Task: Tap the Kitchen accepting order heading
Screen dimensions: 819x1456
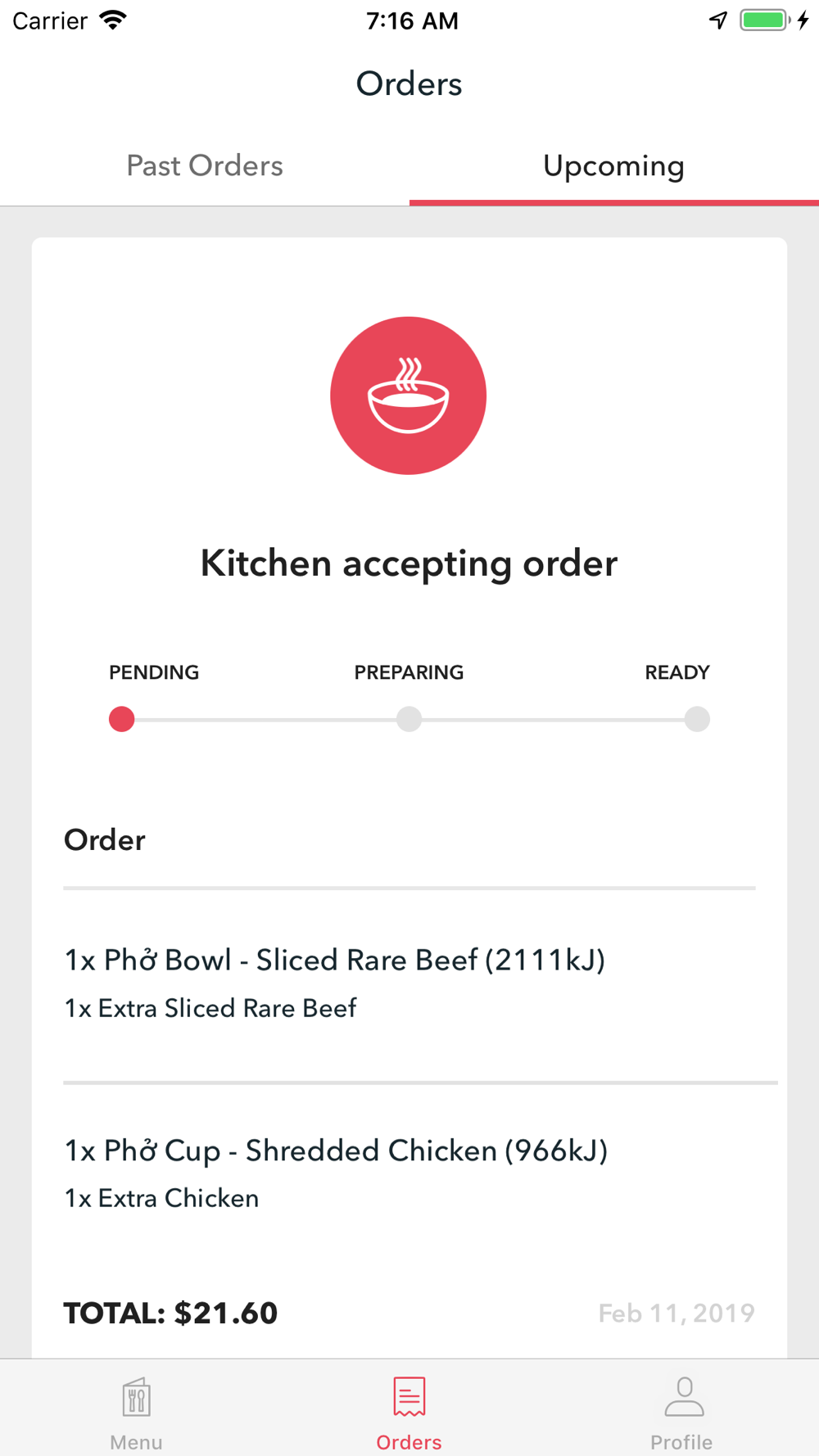Action: (409, 563)
